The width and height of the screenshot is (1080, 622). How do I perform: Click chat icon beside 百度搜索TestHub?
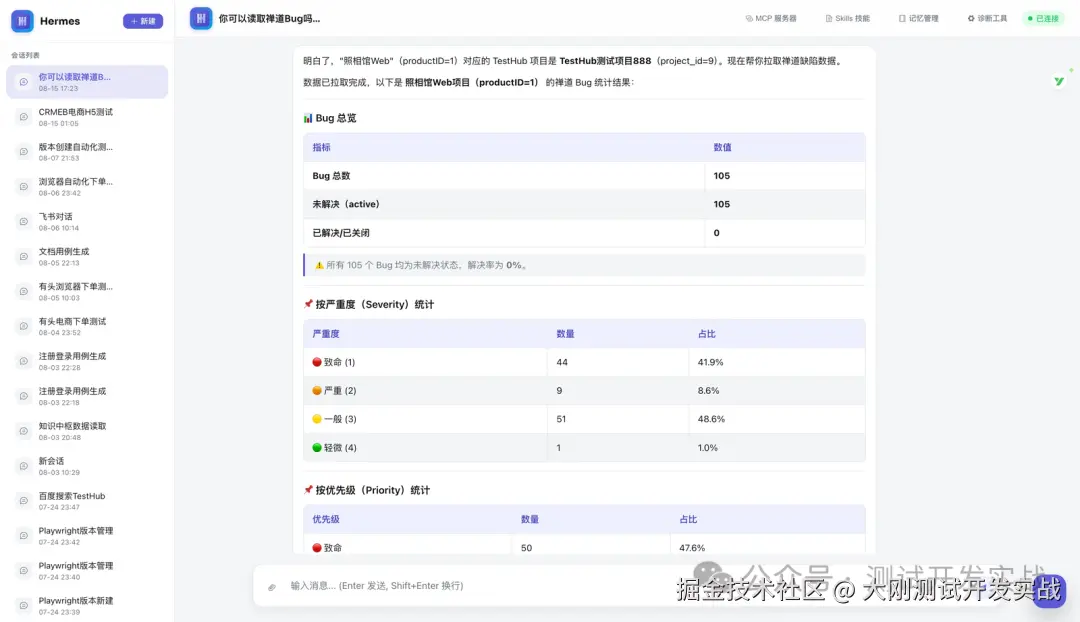[x=23, y=501]
